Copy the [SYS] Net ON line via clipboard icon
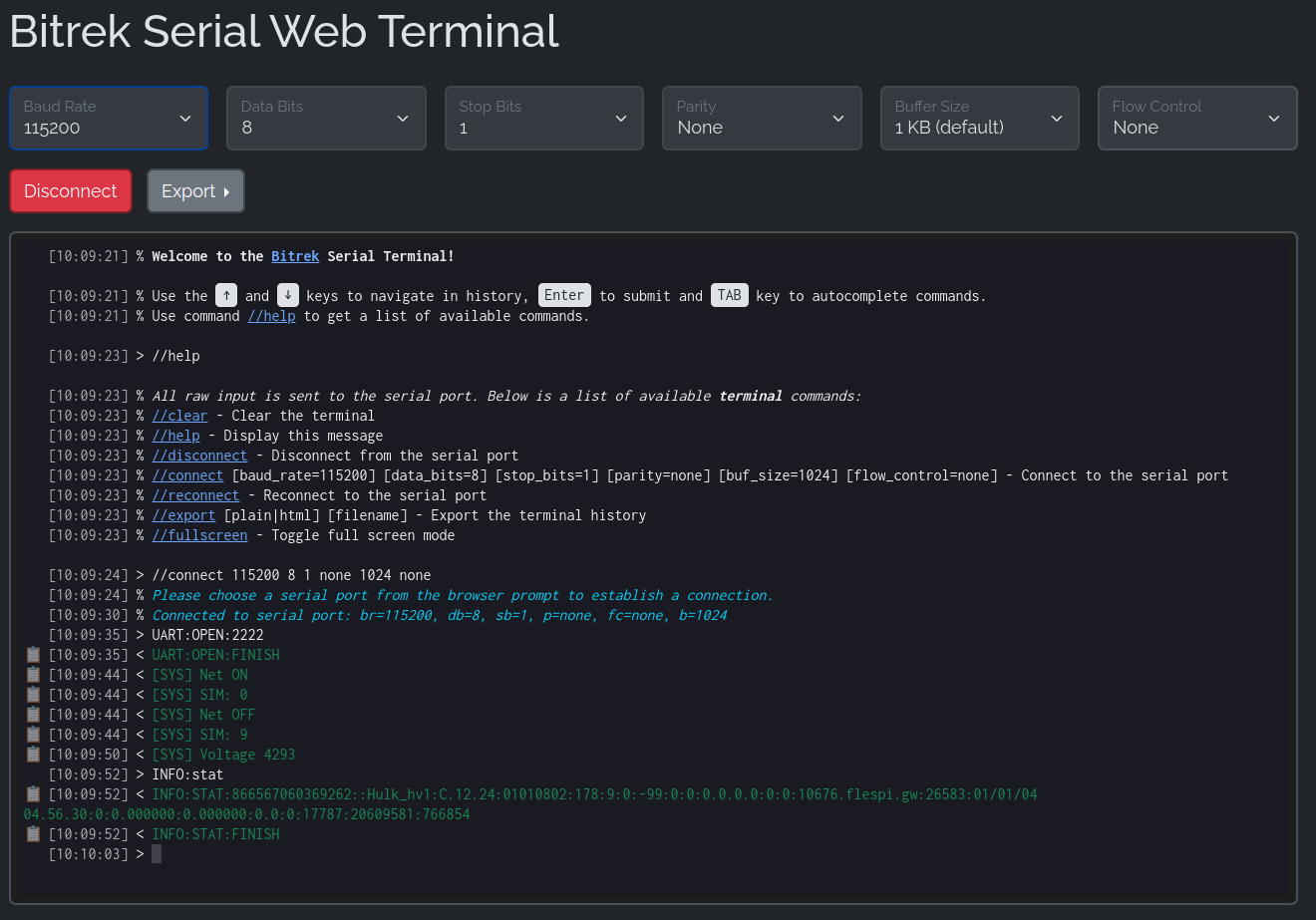Image resolution: width=1316 pixels, height=920 pixels. pyautogui.click(x=33, y=675)
